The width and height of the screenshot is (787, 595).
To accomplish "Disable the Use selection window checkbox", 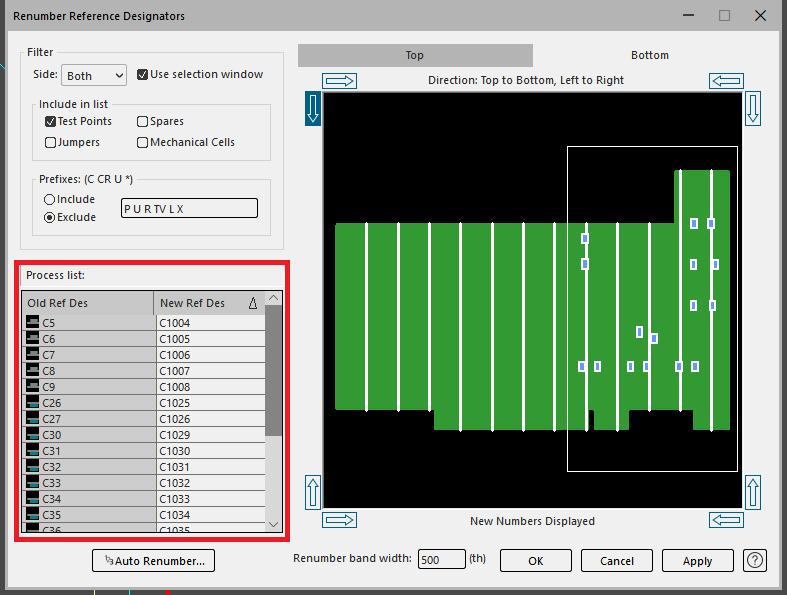I will [x=143, y=75].
